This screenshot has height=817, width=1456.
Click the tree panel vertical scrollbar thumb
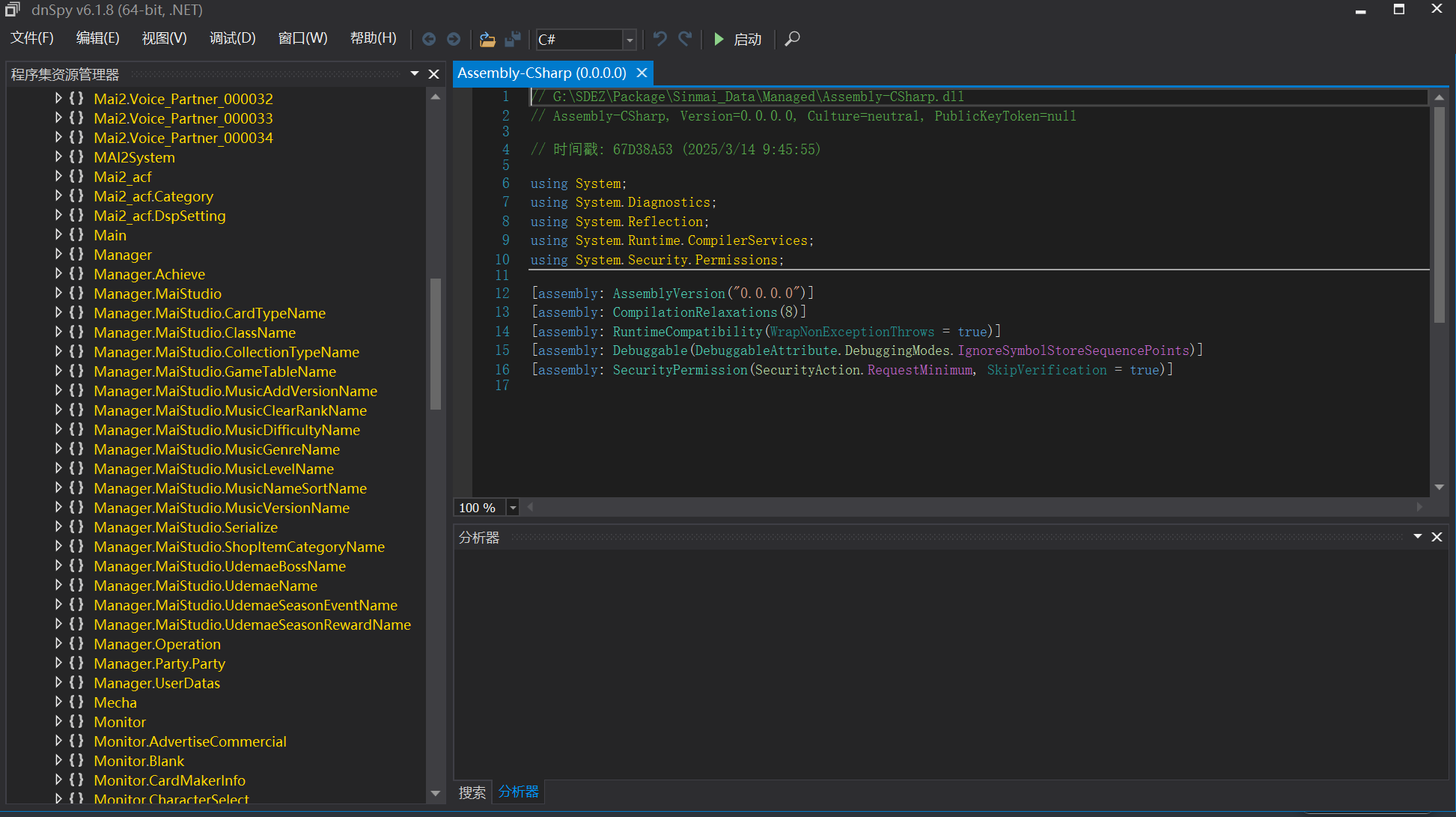click(436, 344)
